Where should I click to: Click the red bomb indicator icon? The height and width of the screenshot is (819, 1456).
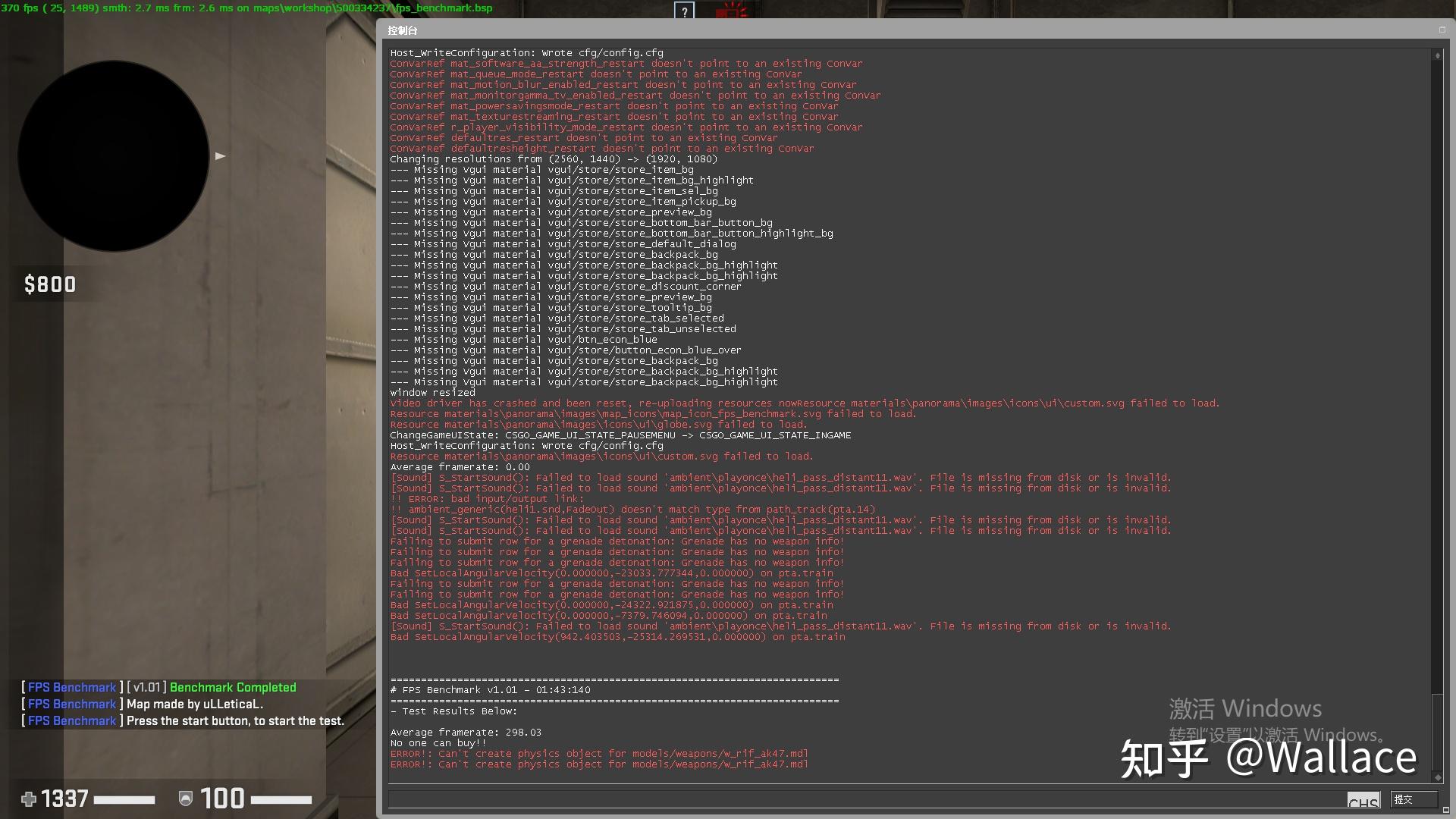[x=733, y=11]
